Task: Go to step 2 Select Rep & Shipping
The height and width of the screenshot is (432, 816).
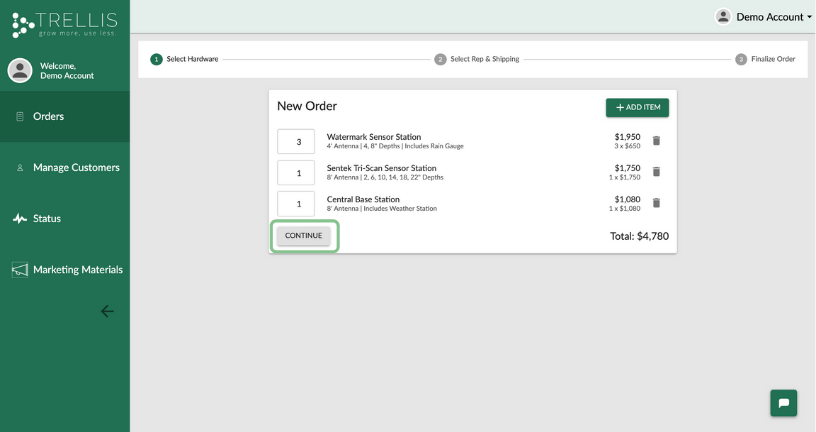Action: (477, 59)
